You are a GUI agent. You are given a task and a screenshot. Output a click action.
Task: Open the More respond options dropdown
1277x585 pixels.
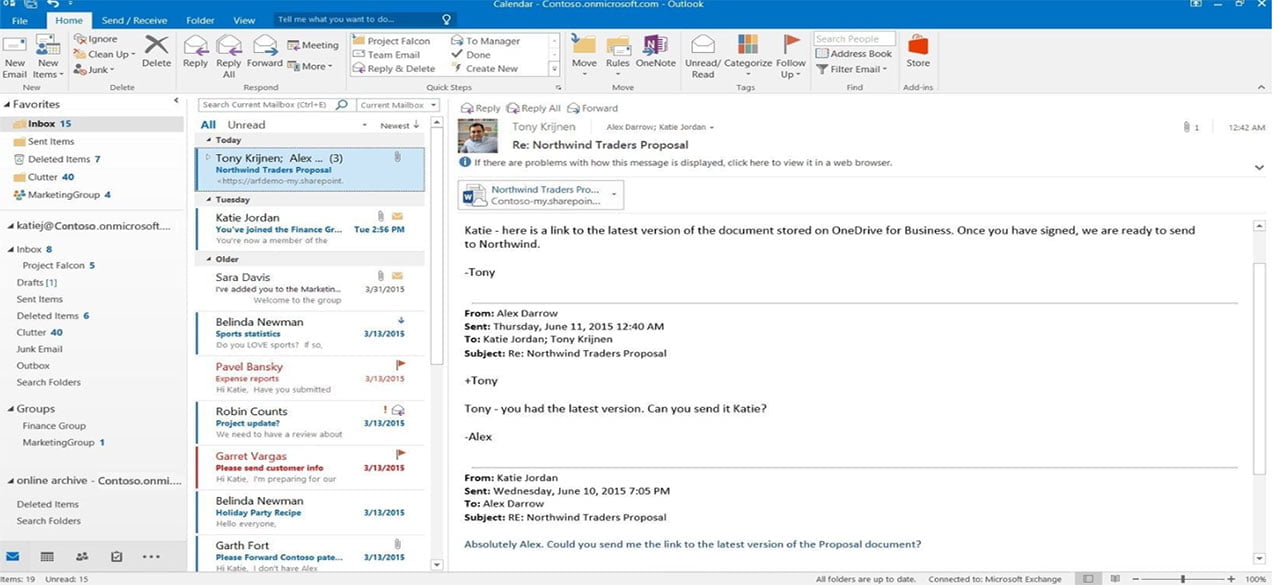[311, 66]
